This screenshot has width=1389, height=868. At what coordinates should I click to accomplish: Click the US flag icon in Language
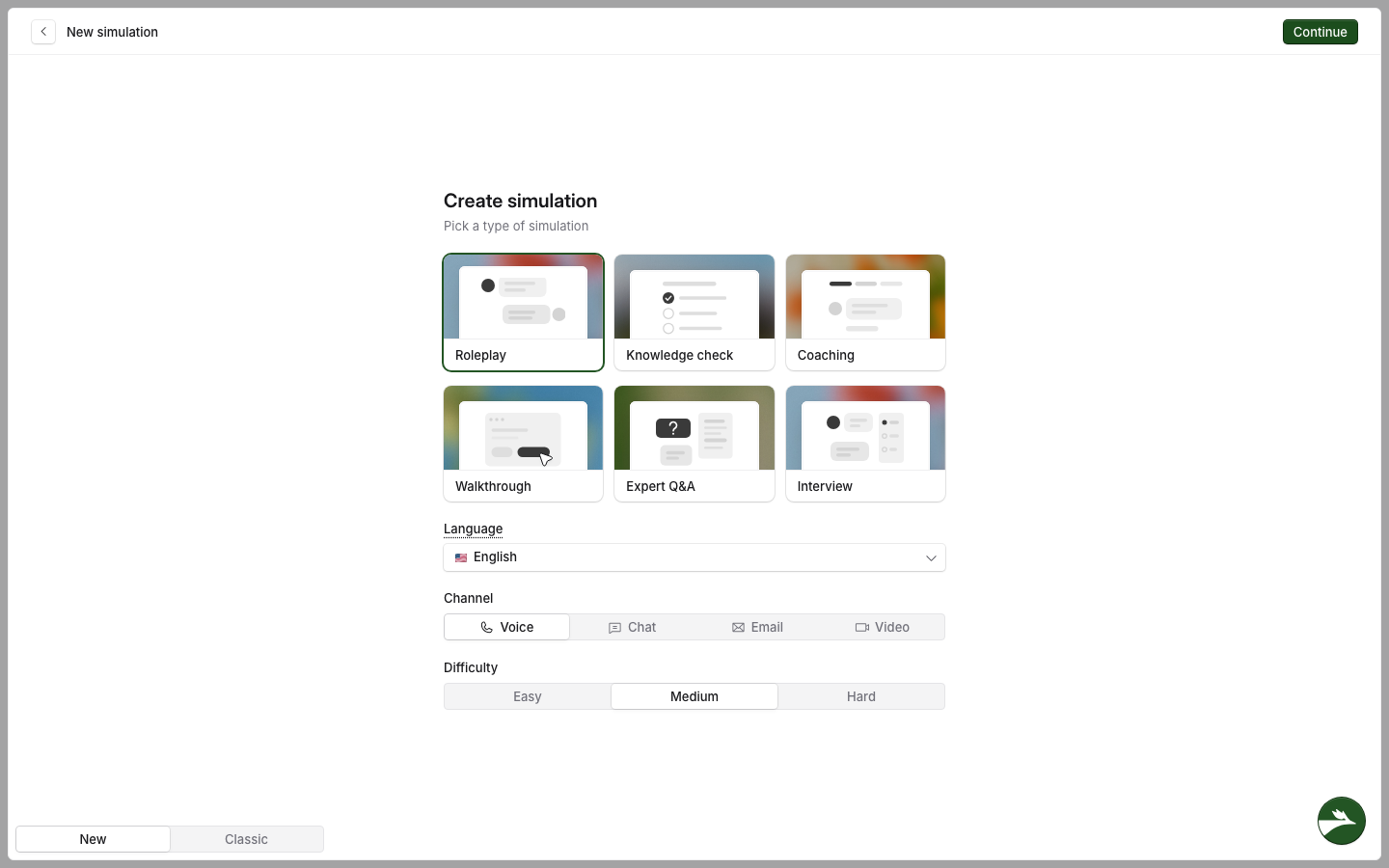point(461,557)
